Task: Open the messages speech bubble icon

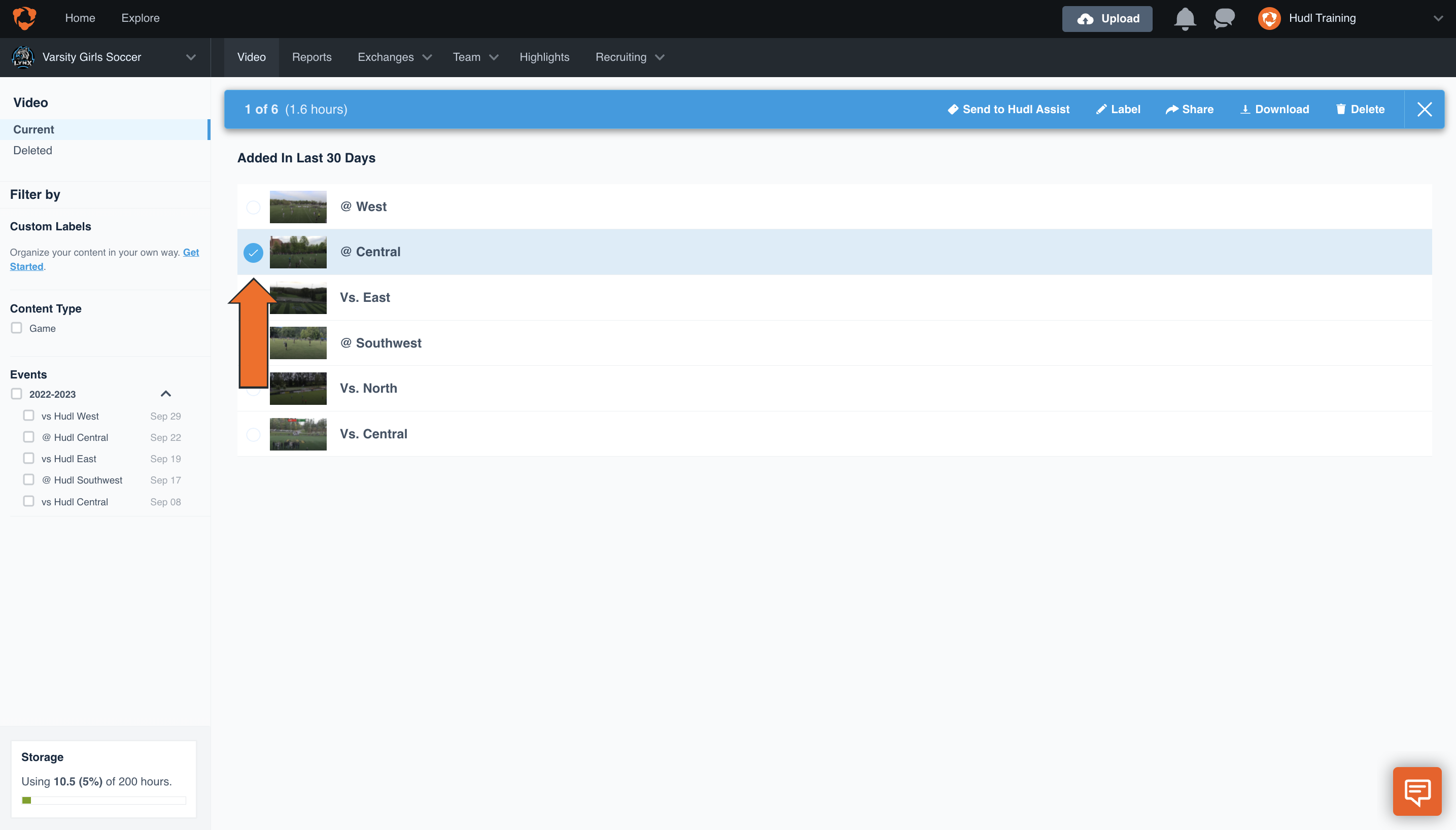Action: [x=1223, y=18]
